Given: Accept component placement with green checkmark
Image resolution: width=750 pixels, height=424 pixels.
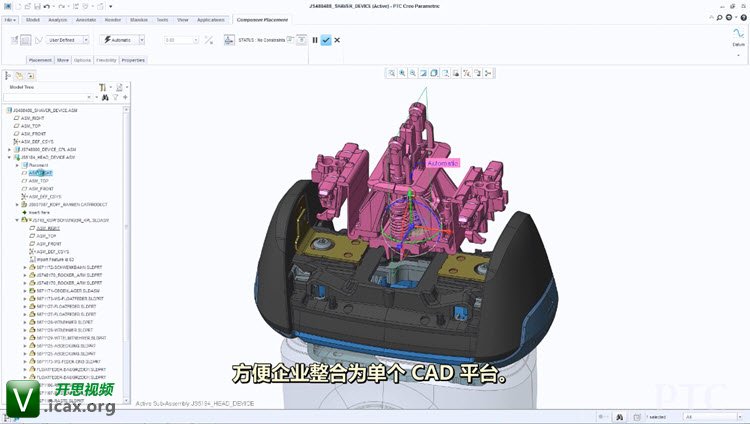Looking at the screenshot, I should click(x=326, y=40).
